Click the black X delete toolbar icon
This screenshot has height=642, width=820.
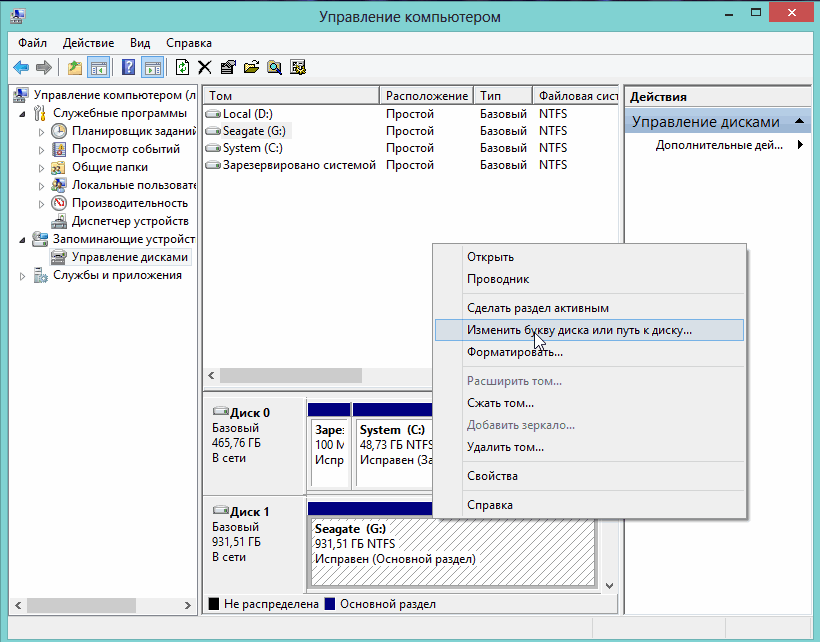point(204,68)
